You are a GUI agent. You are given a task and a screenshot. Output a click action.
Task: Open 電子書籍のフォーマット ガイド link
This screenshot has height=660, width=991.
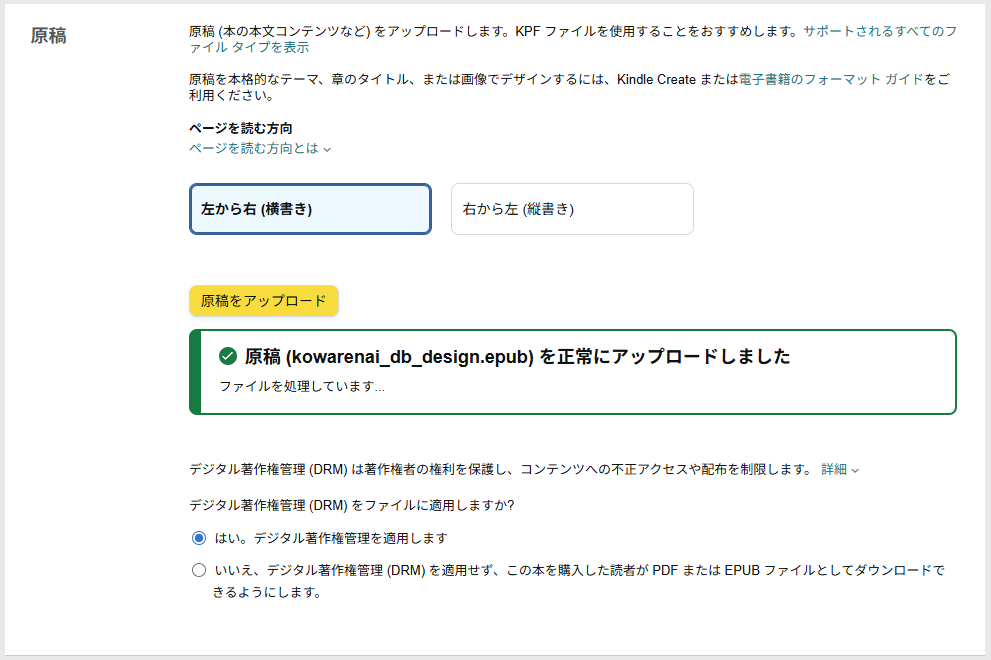click(x=831, y=79)
